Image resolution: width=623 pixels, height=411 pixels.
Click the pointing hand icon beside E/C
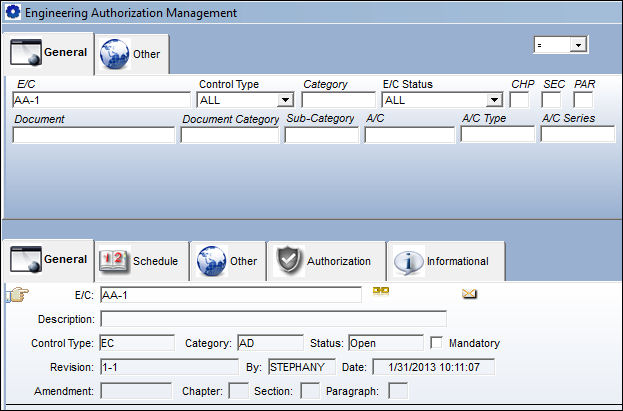coord(18,295)
